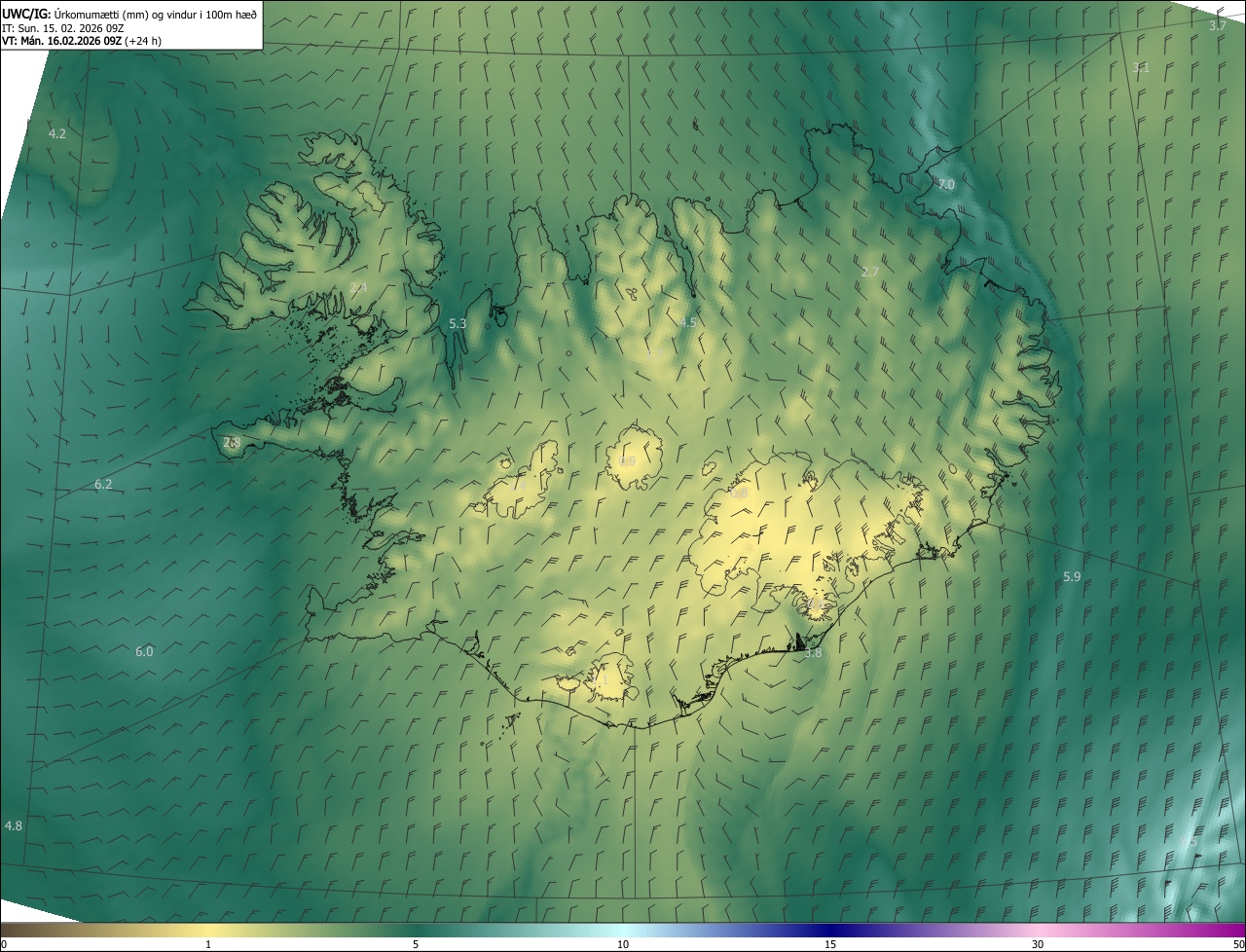Select the 6.0 value label on the map
Viewport: 1246px width, 952px height.
tap(144, 651)
